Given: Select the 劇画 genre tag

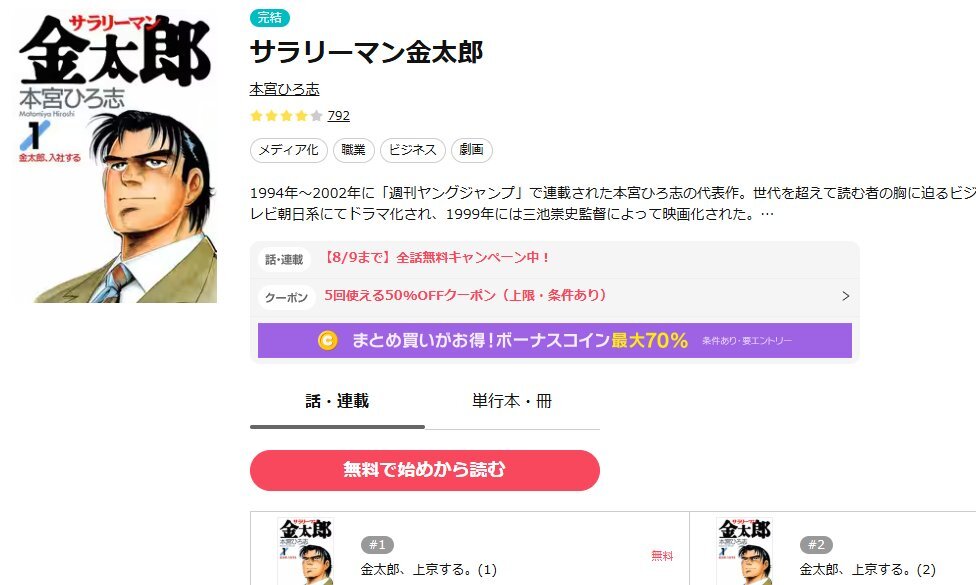Looking at the screenshot, I should coord(472,150).
